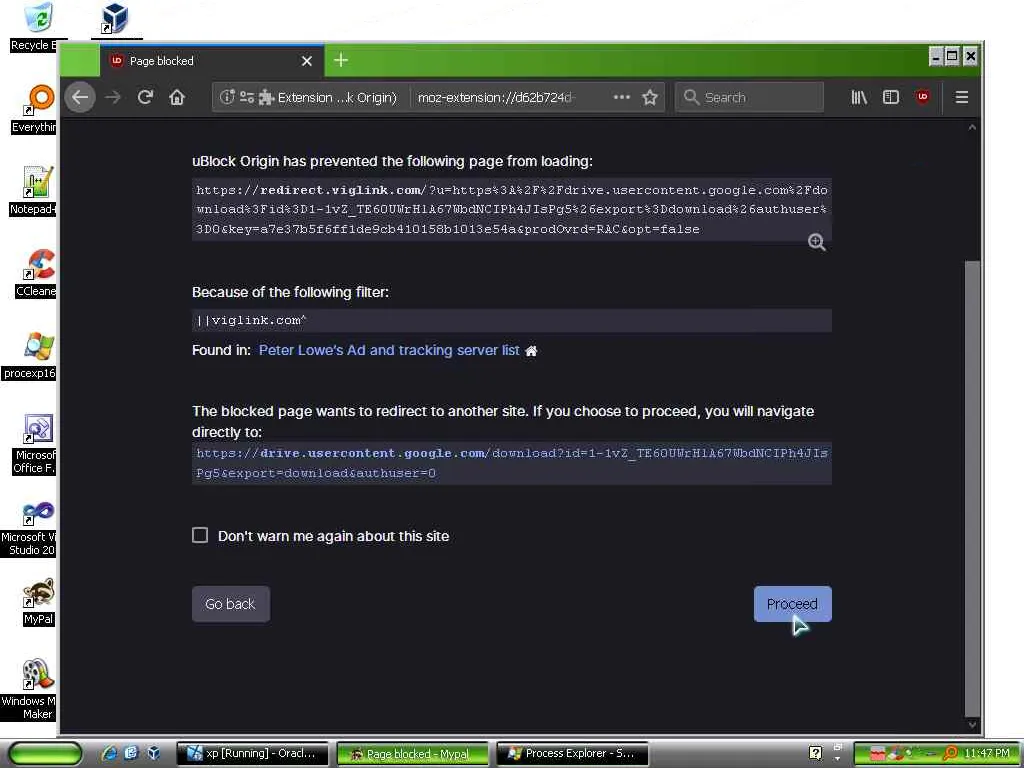1024x768 pixels.
Task: Click the extension puzzle-piece icon
Action: tap(266, 97)
